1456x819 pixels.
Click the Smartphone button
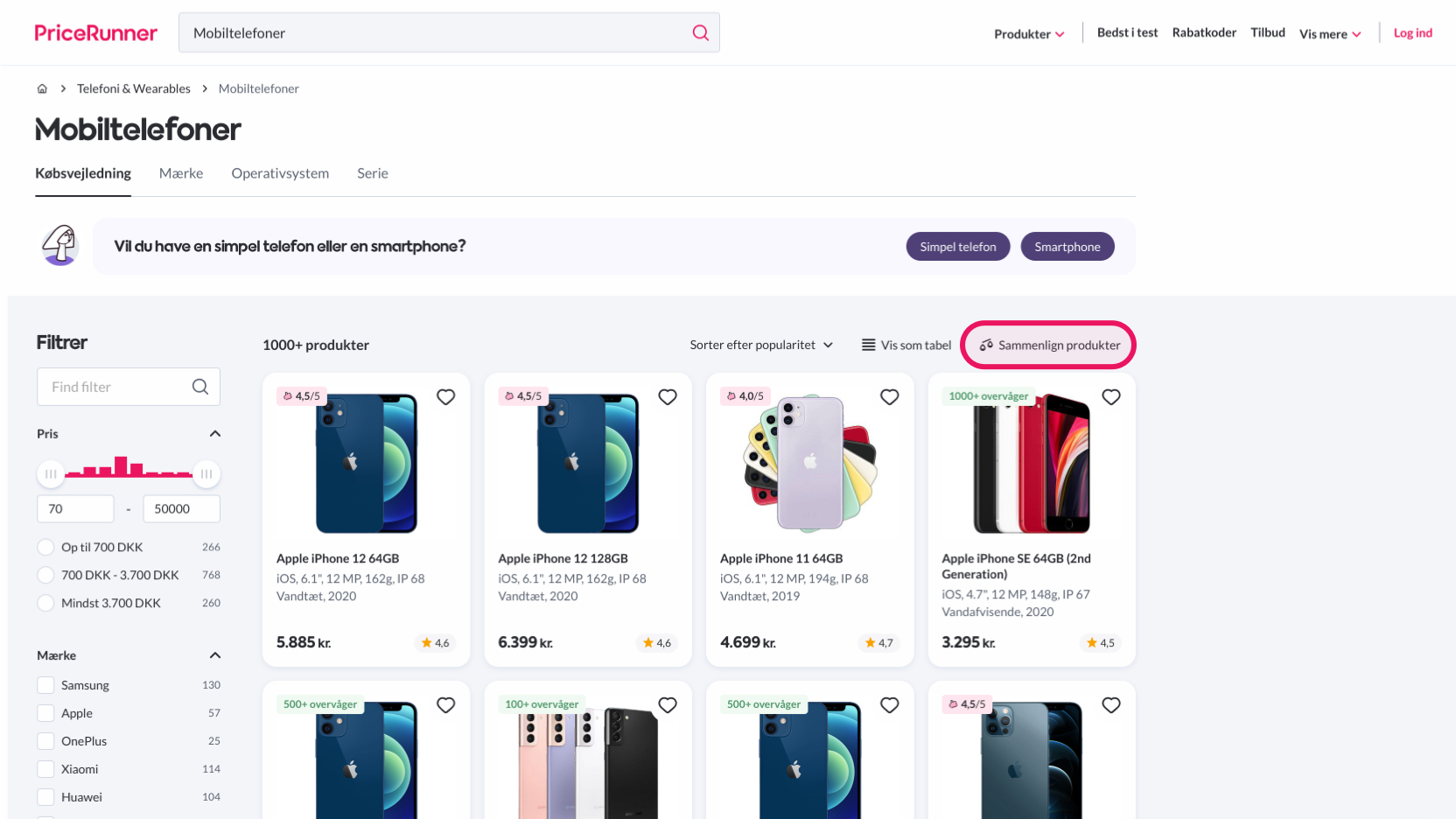click(x=1067, y=247)
